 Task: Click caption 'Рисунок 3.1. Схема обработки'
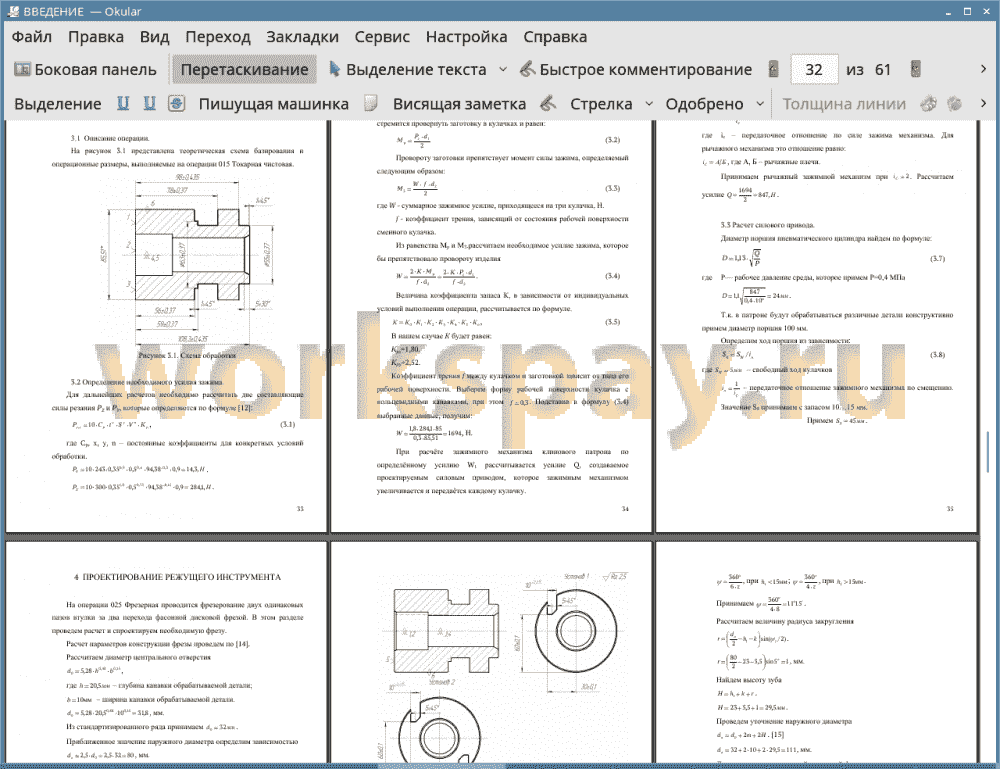(187, 355)
